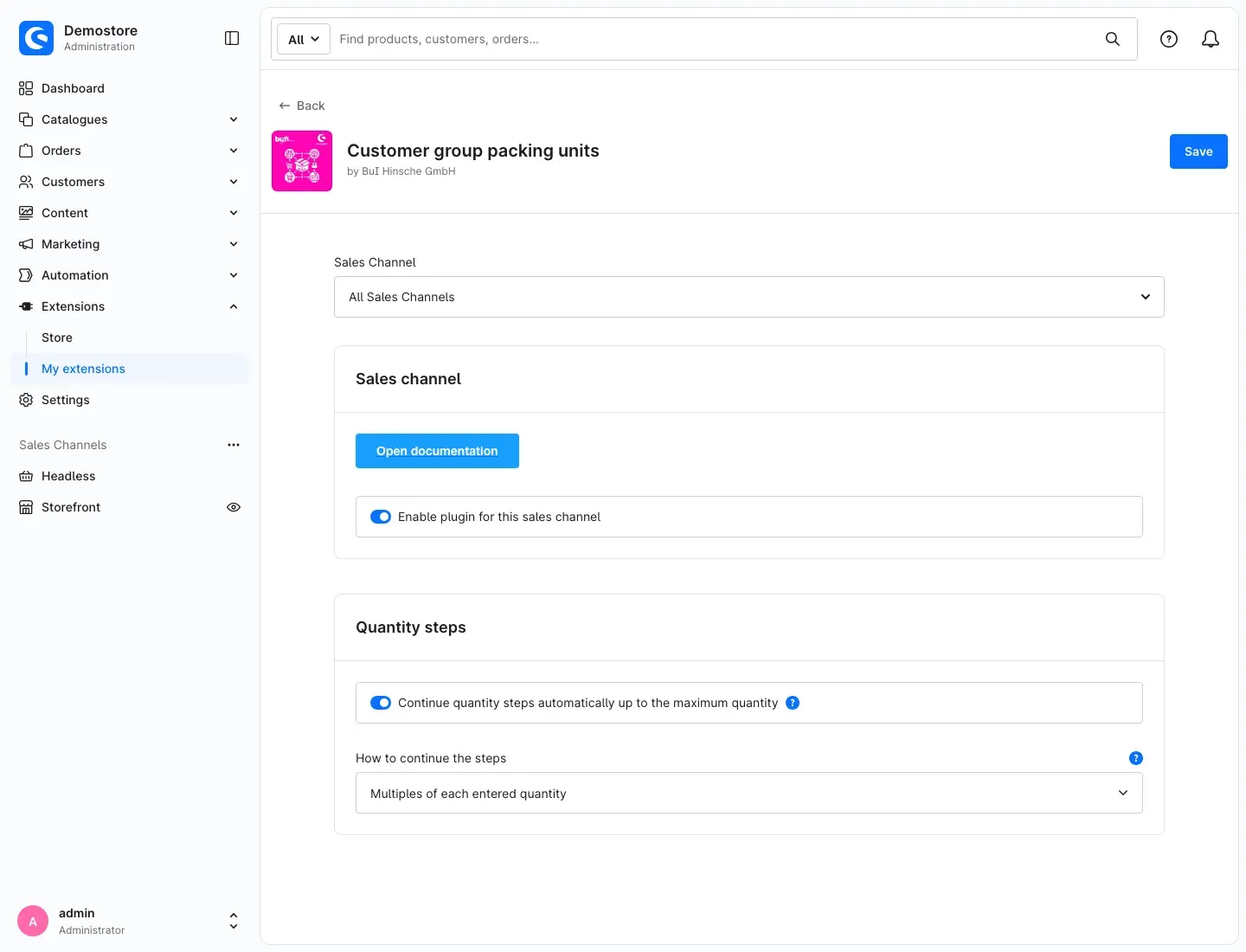Viewport: 1246px width, 952px height.
Task: Expand the Orders menu chevron
Action: click(234, 151)
